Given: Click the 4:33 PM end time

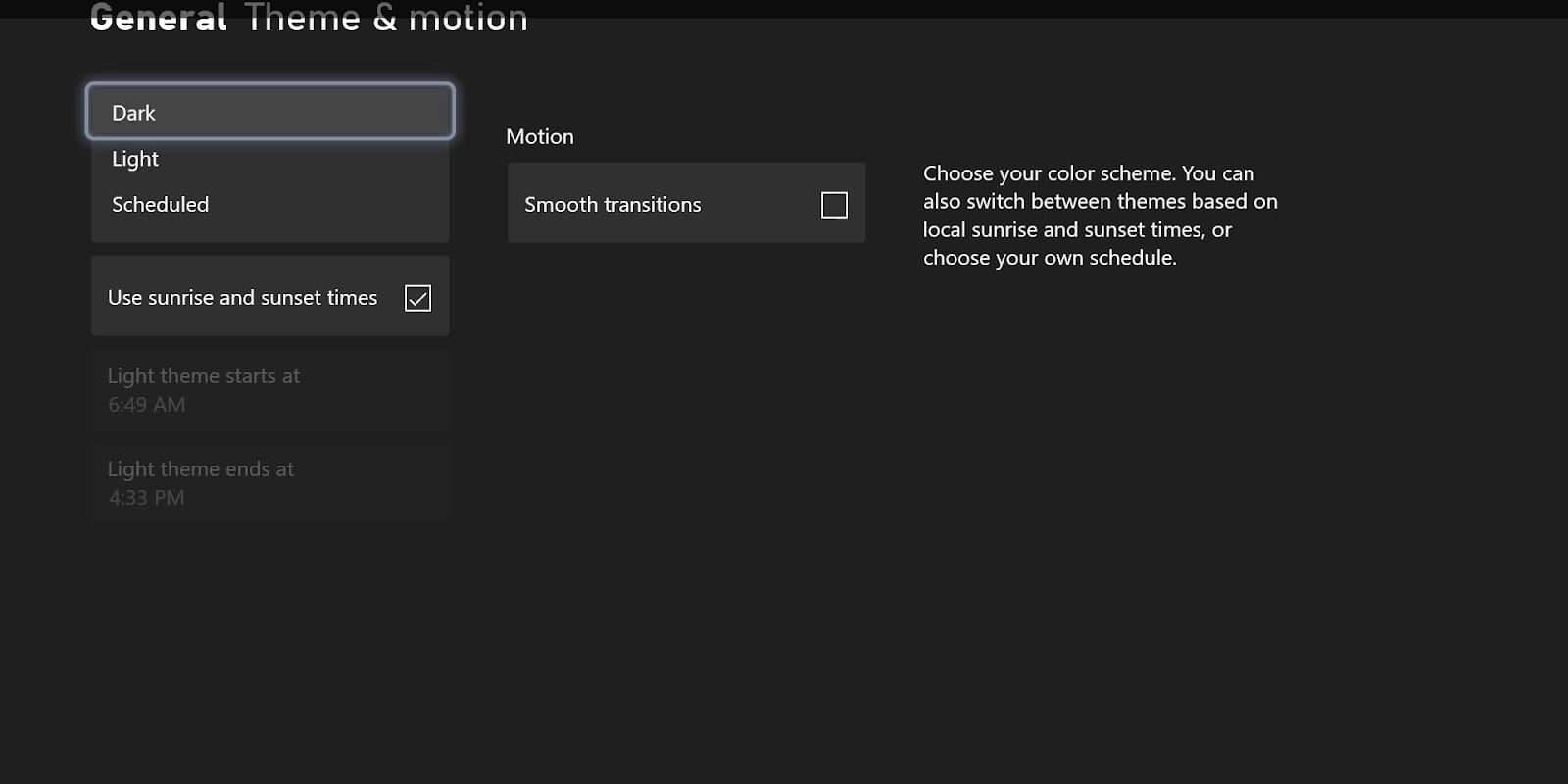Looking at the screenshot, I should 146,498.
